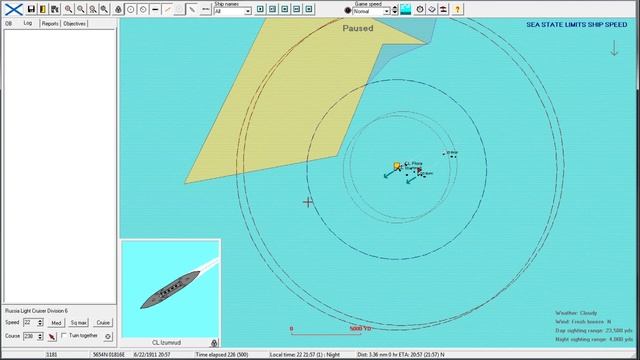The height and width of the screenshot is (360, 640).
Task: Toggle the dark diagonal line toolbar button
Action: coord(192,9)
